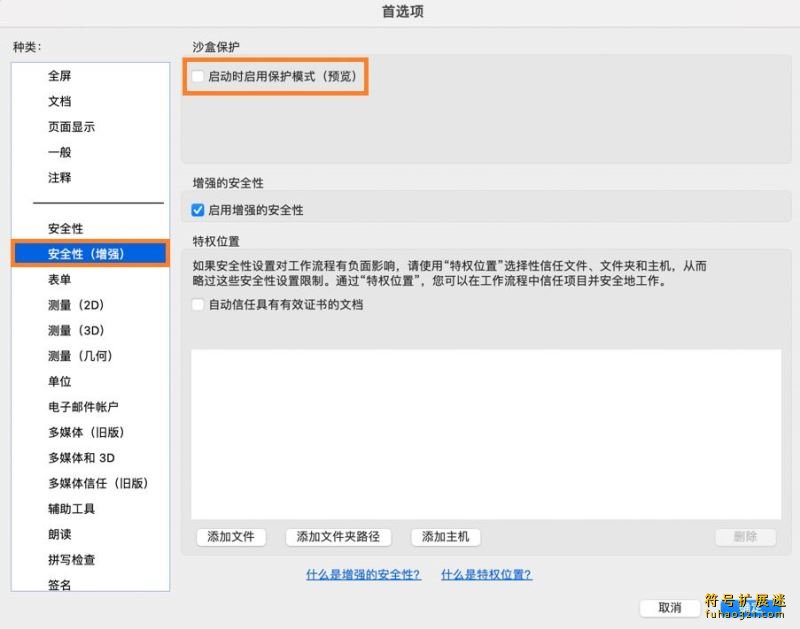The image size is (800, 629).
Task: Choose 测量（几何）category
Action: pos(80,356)
